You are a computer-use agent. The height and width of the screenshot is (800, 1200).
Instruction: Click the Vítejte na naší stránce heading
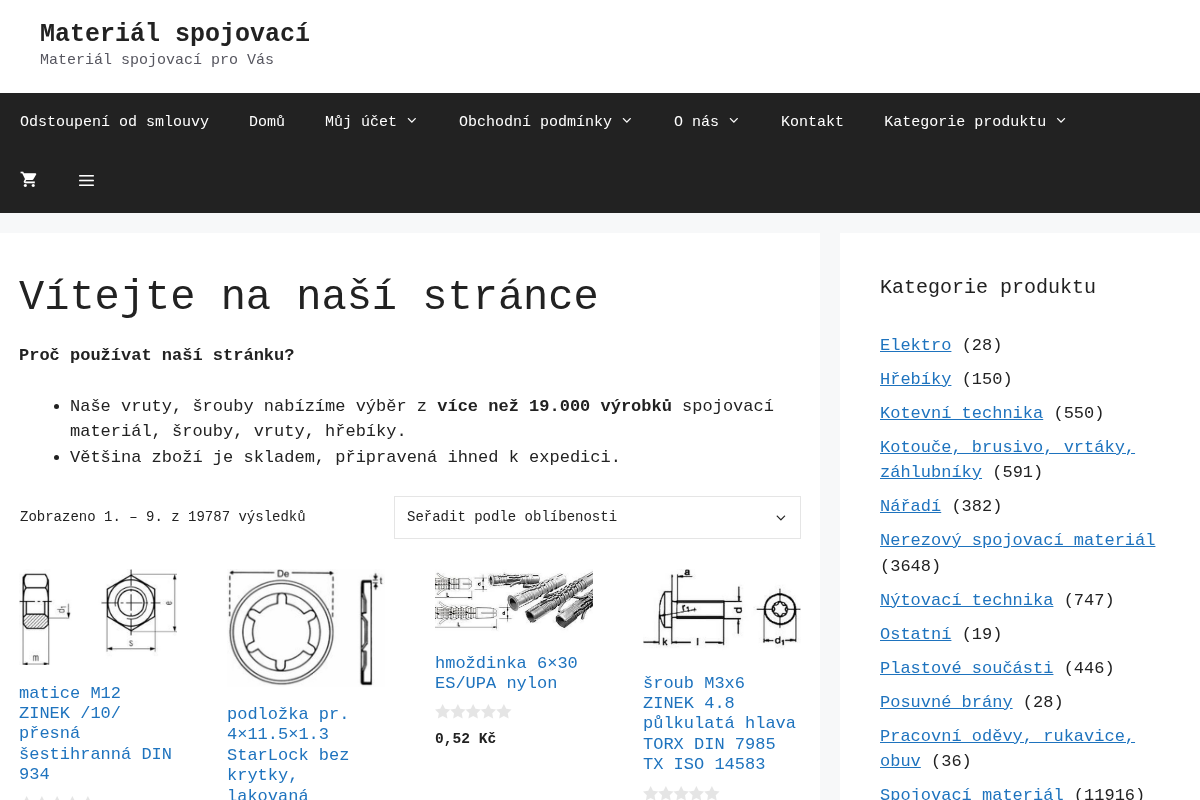point(308,297)
